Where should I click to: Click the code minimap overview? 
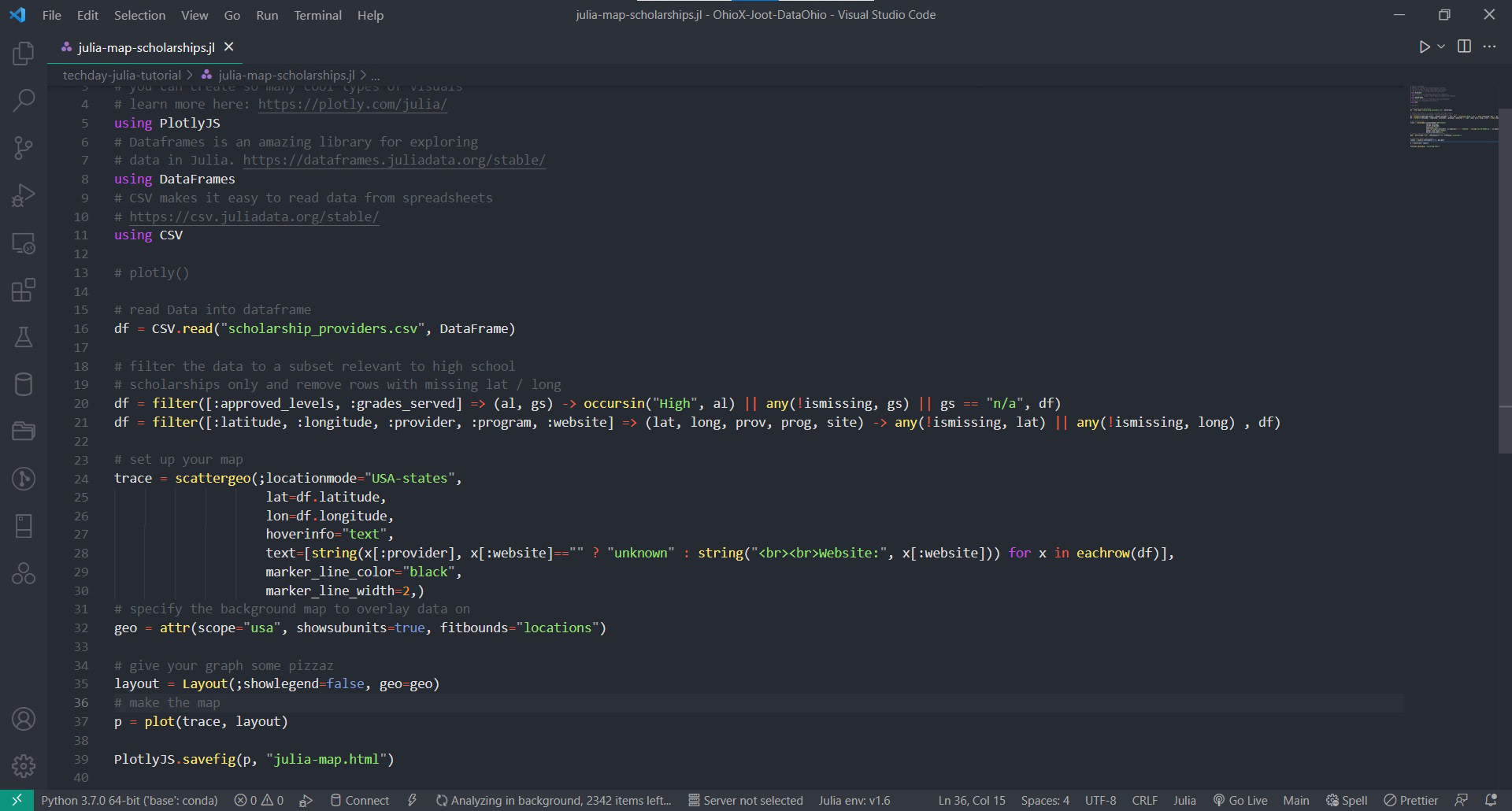pyautogui.click(x=1453, y=117)
